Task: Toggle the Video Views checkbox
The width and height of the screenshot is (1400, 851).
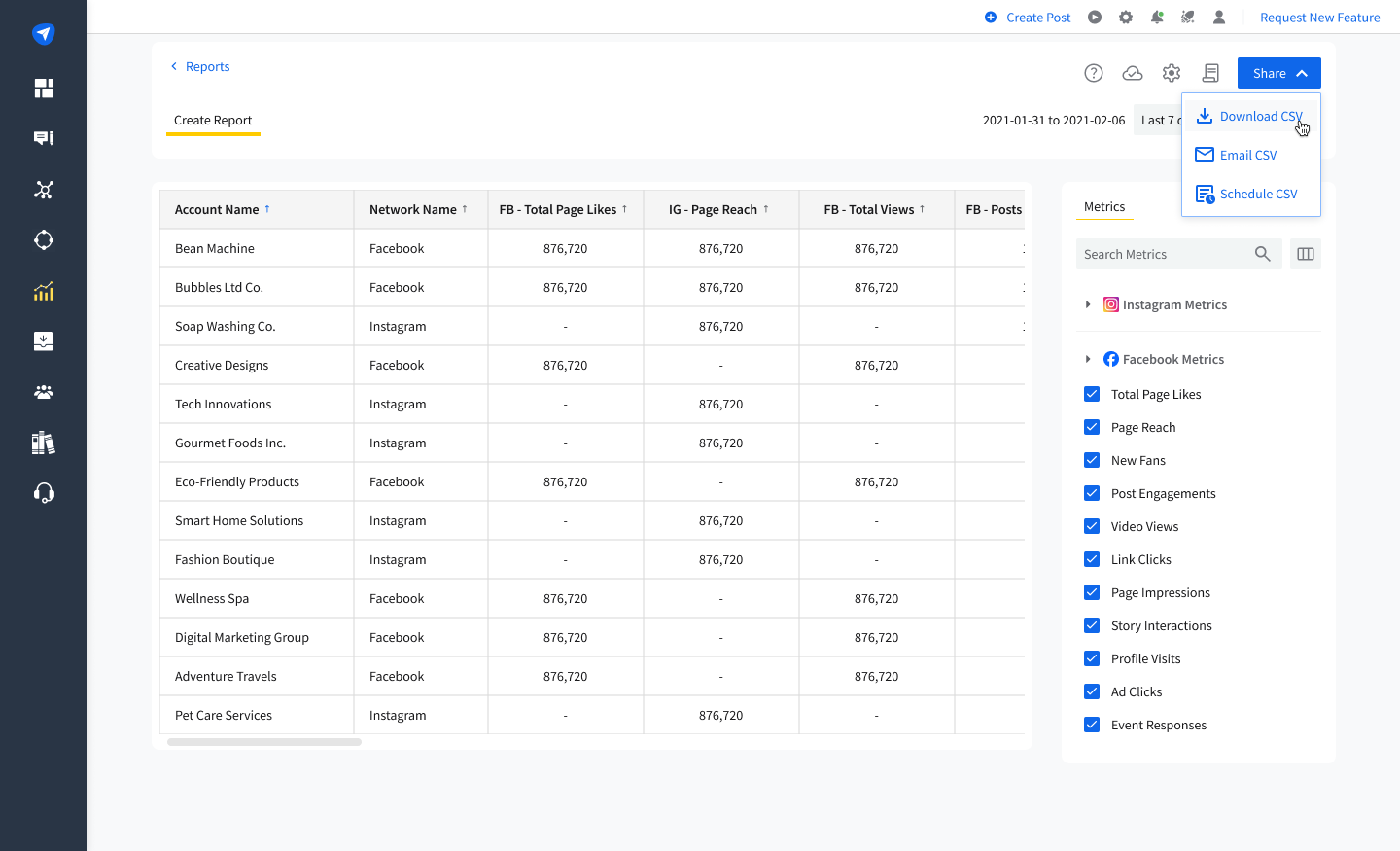Action: pyautogui.click(x=1092, y=526)
